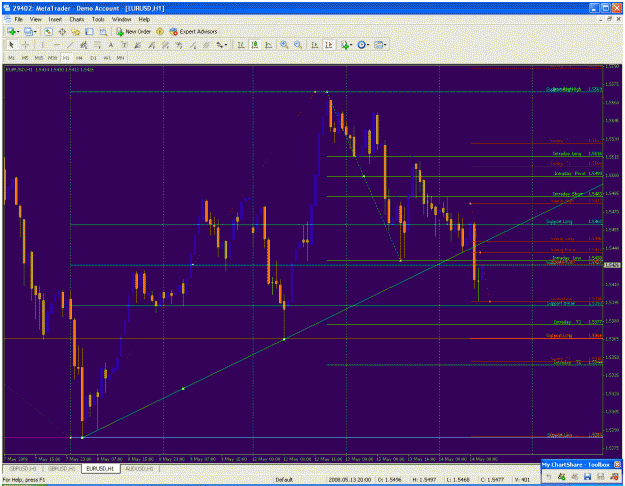Select the Cursor arrow tool
Screen dimensions: 625x486
pyautogui.click(x=12, y=45)
